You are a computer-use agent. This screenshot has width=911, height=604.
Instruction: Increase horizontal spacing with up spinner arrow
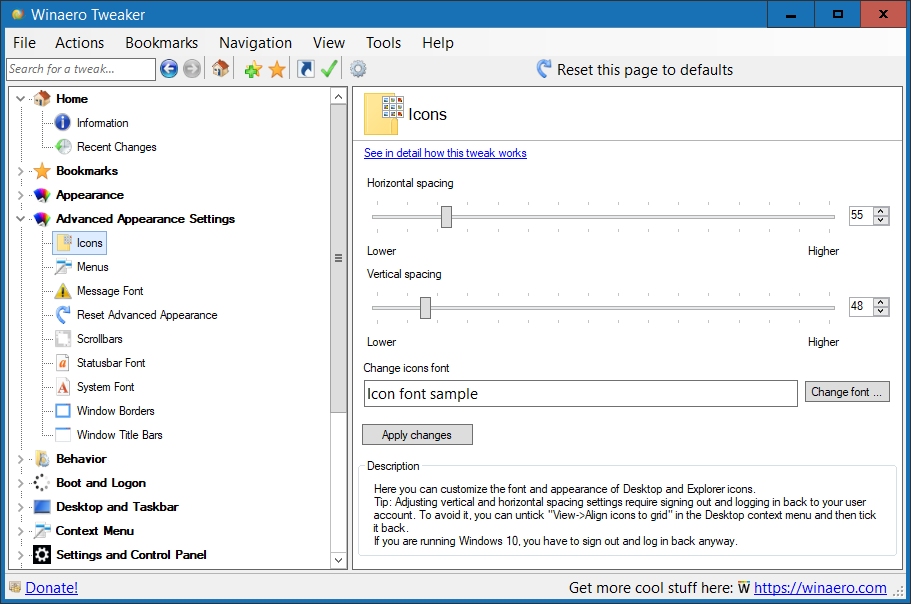881,211
